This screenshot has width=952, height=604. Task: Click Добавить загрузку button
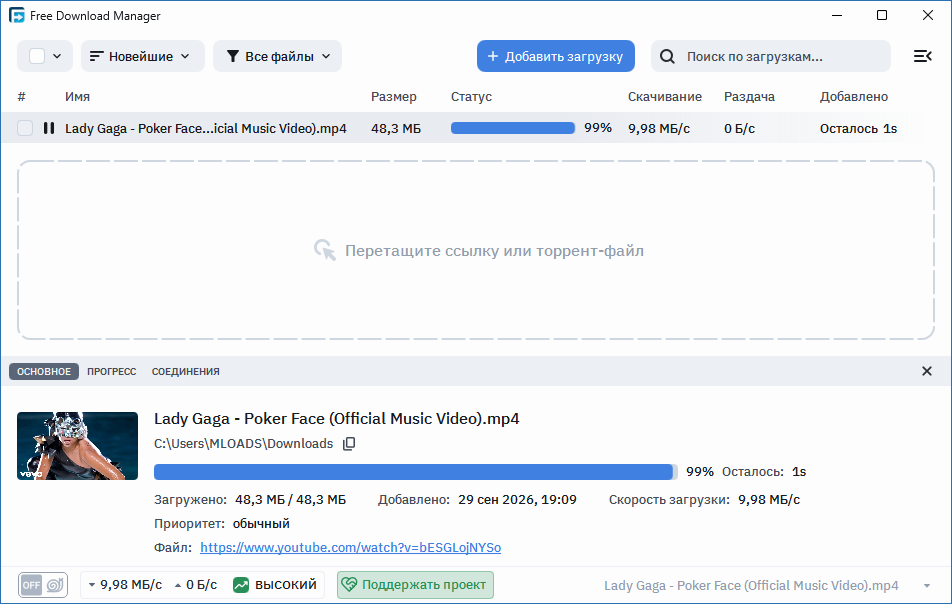coord(556,56)
